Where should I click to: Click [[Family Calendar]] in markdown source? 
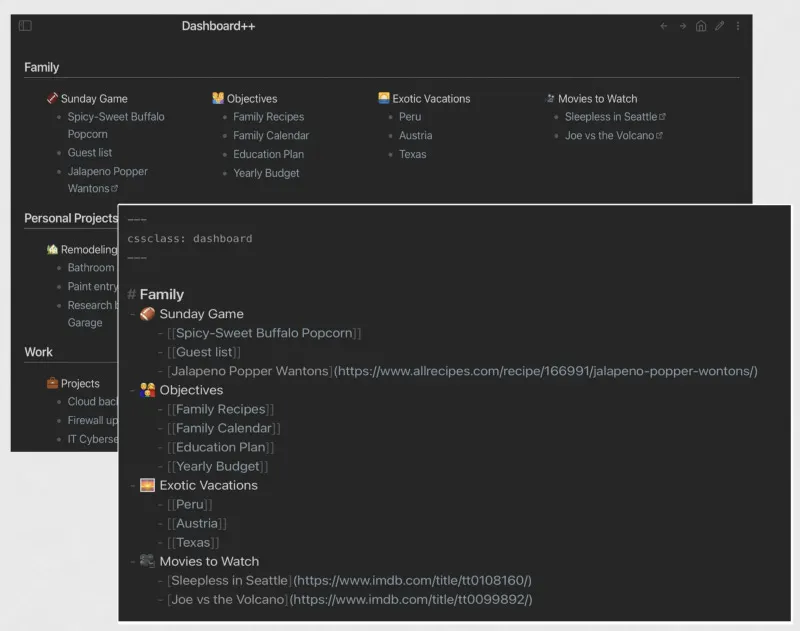point(223,428)
